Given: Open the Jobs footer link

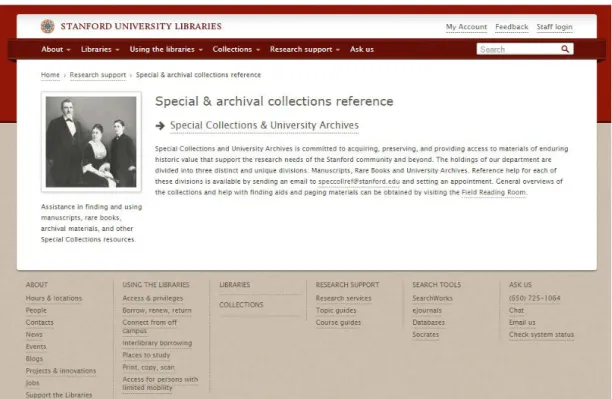Looking at the screenshot, I should click(32, 383).
